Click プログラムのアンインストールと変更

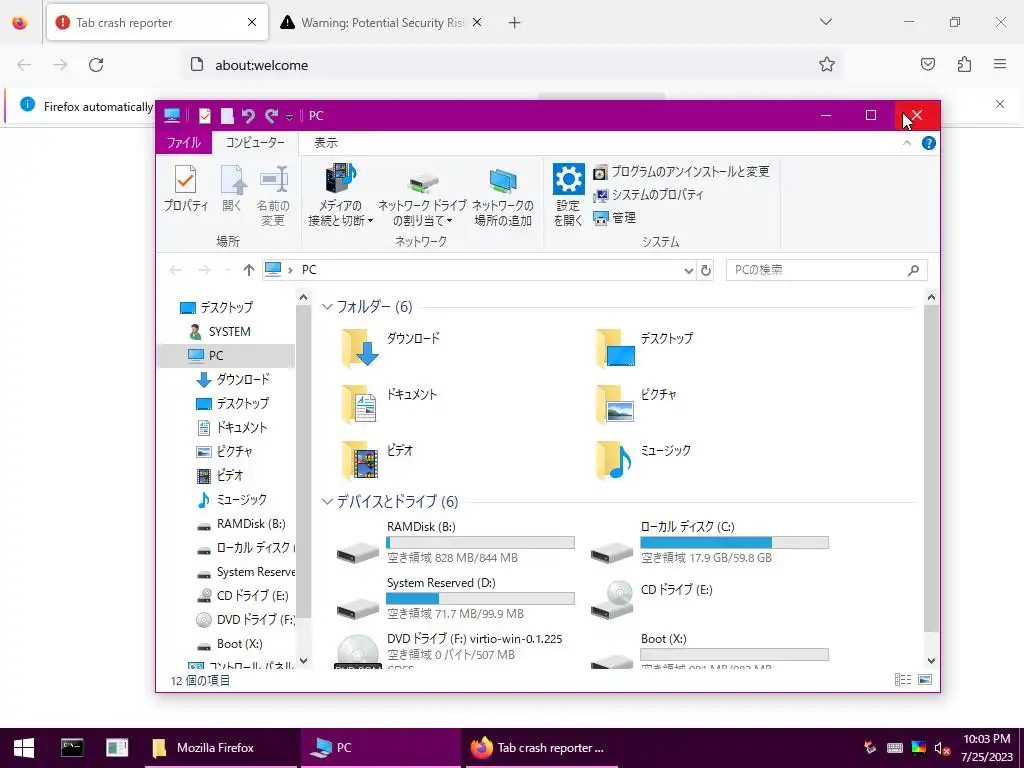coord(681,172)
